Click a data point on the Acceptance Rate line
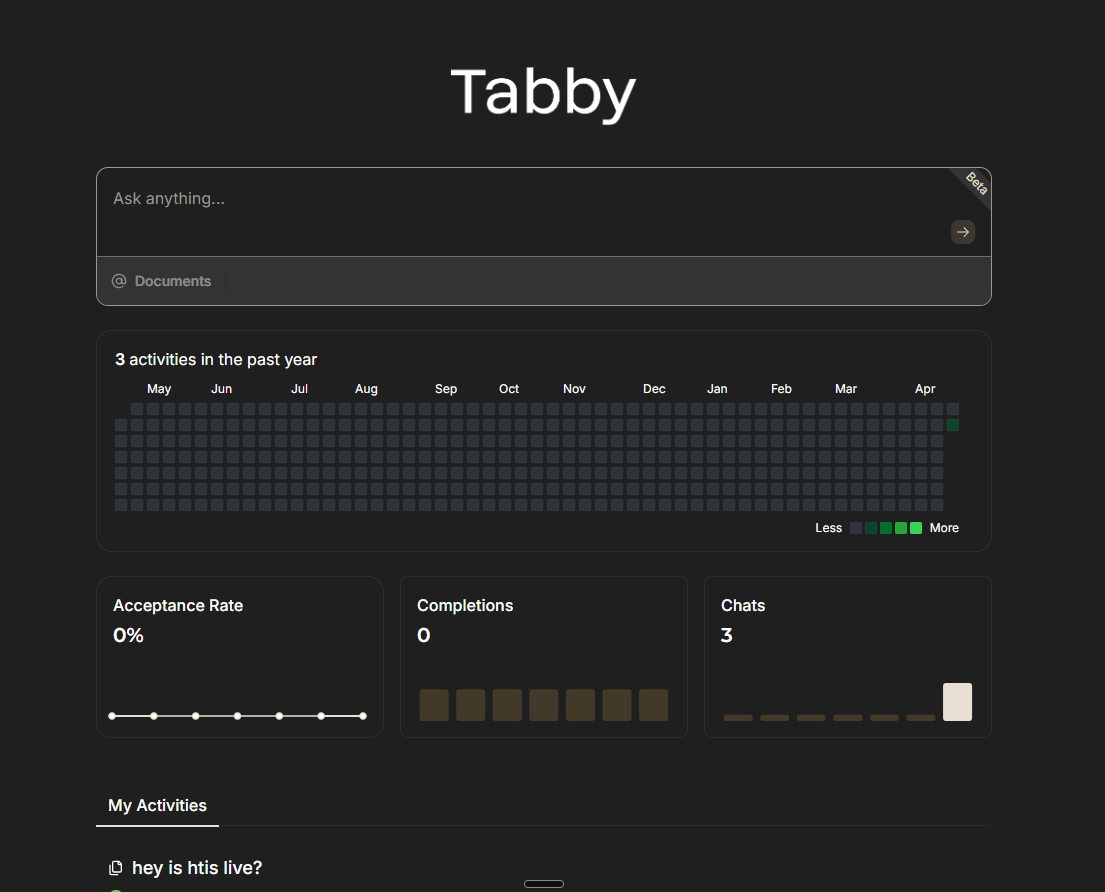1105x892 pixels. coord(237,716)
